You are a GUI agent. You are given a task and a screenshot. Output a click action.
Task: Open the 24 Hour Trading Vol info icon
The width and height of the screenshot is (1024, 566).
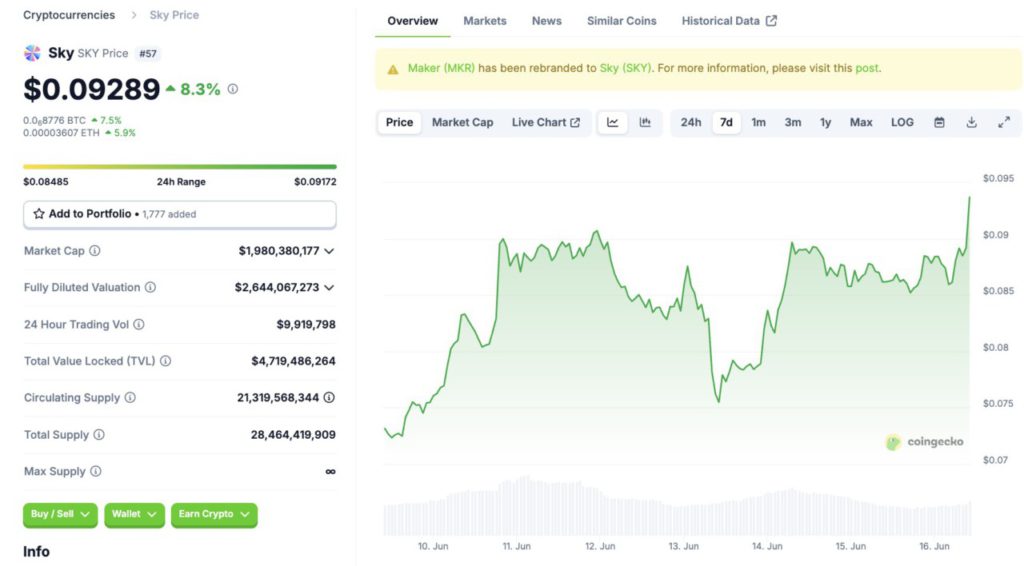138,324
